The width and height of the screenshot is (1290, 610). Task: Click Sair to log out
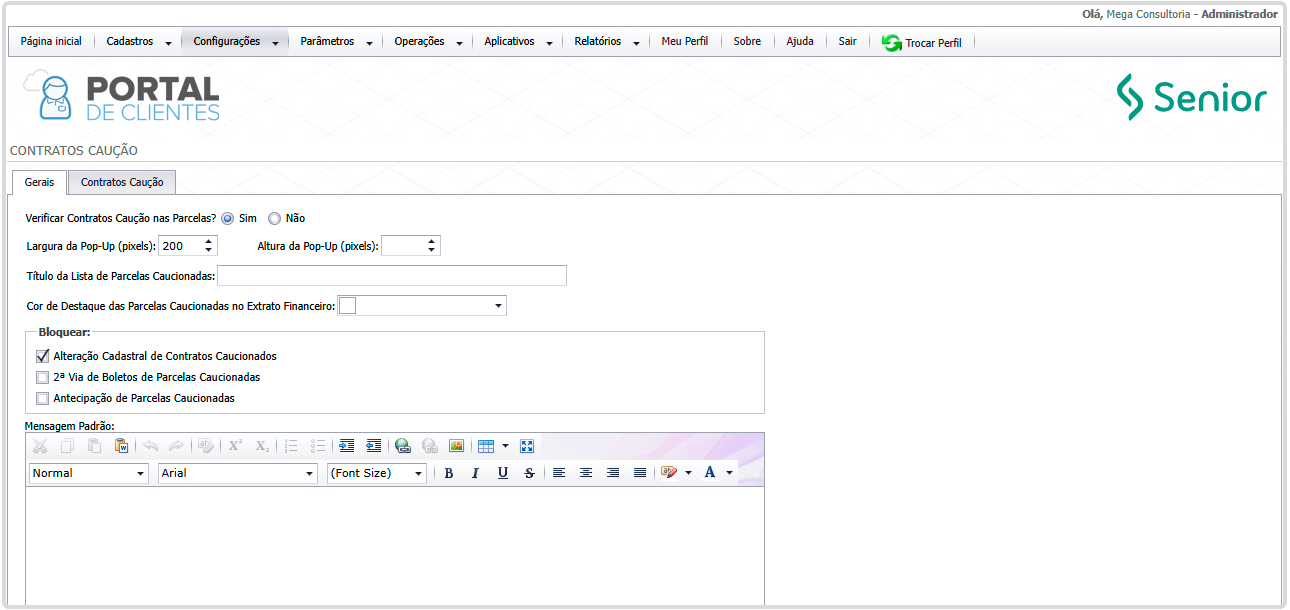click(848, 42)
